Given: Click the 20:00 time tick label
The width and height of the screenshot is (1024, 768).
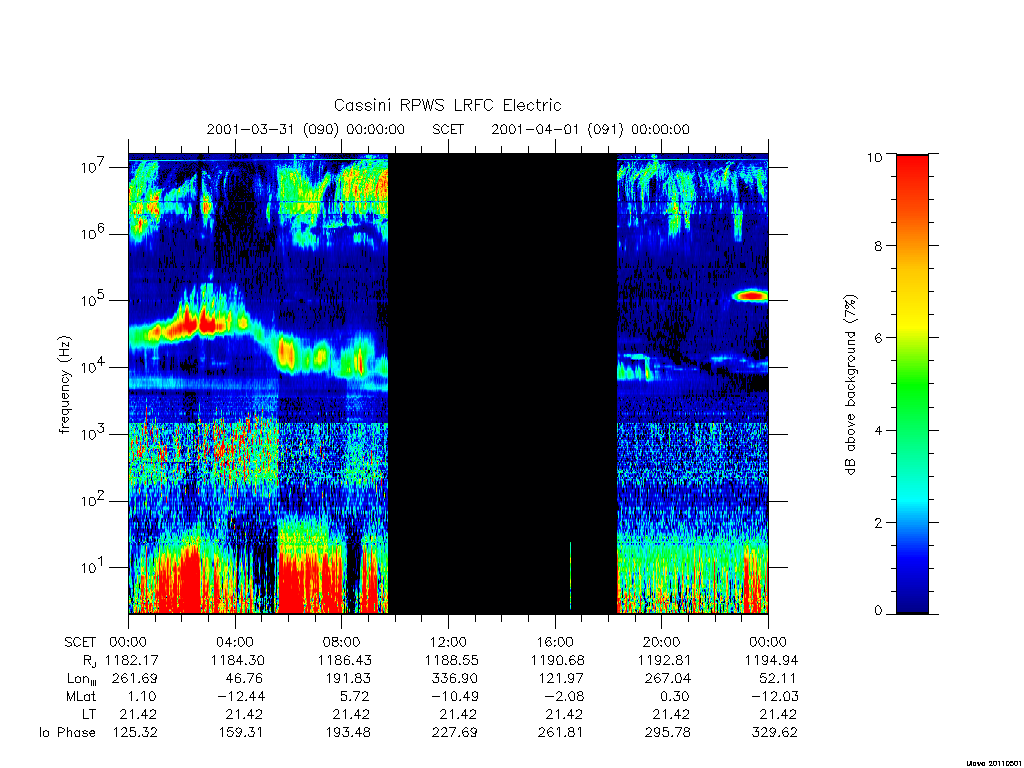Looking at the screenshot, I should [662, 642].
